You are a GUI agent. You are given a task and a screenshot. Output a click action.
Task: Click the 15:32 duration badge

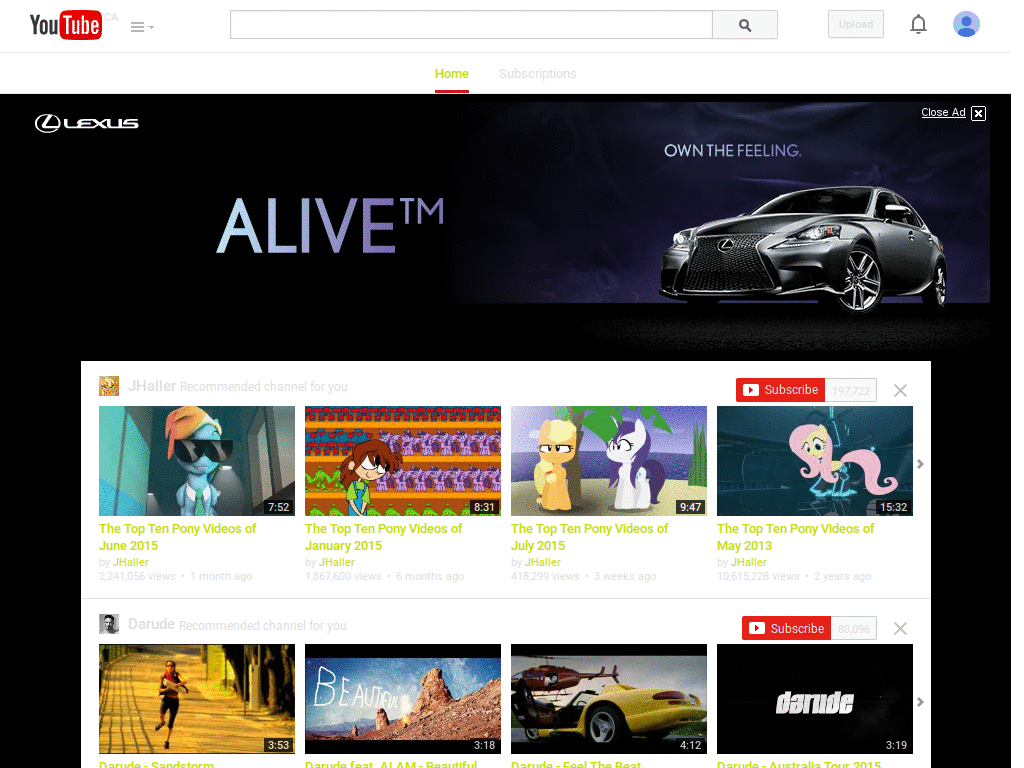coord(893,507)
